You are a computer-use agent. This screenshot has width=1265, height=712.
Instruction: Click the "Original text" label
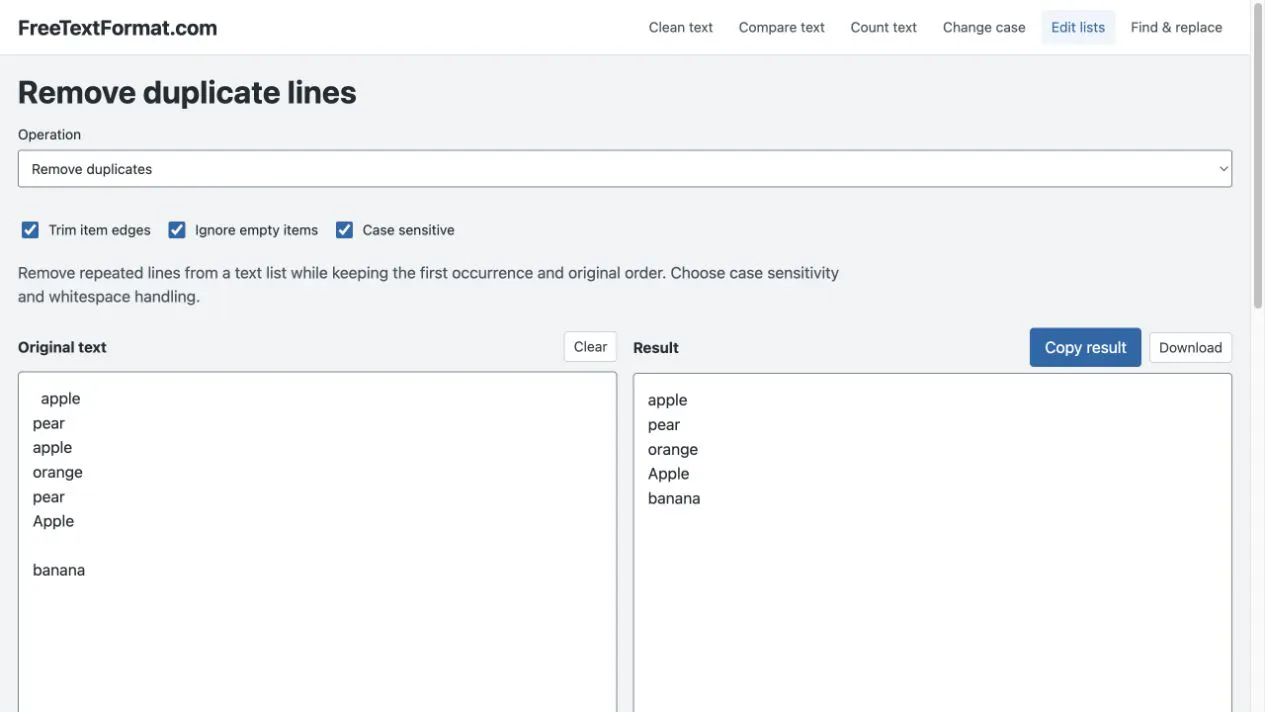coord(62,347)
